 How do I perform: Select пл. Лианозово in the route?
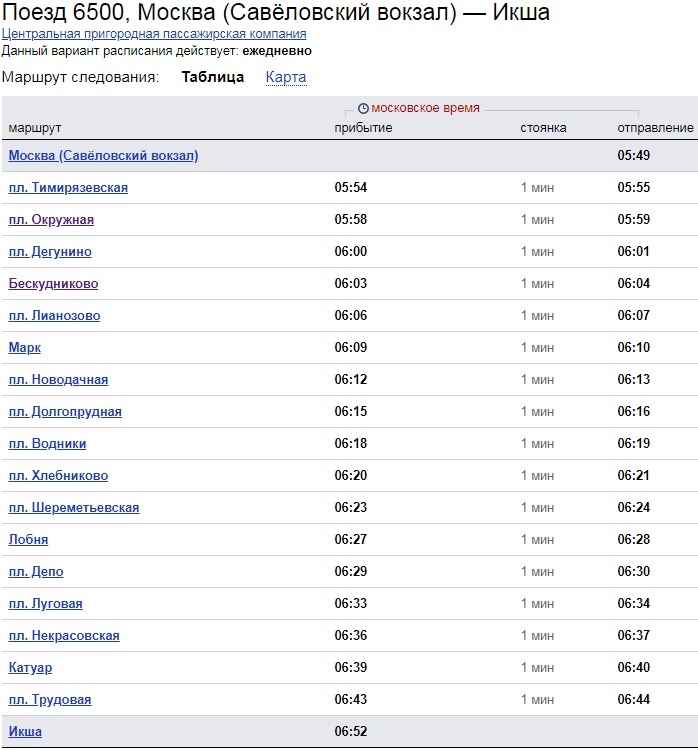click(x=55, y=316)
